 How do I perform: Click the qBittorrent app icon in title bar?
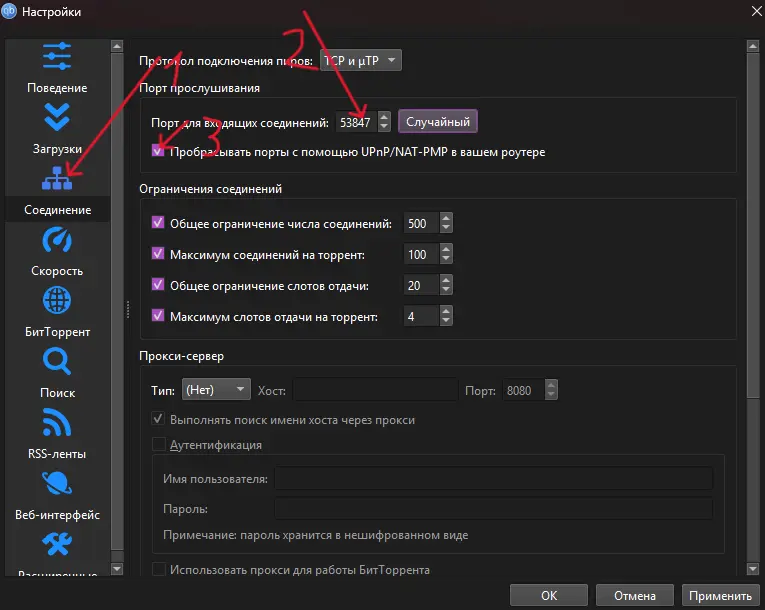tap(9, 11)
